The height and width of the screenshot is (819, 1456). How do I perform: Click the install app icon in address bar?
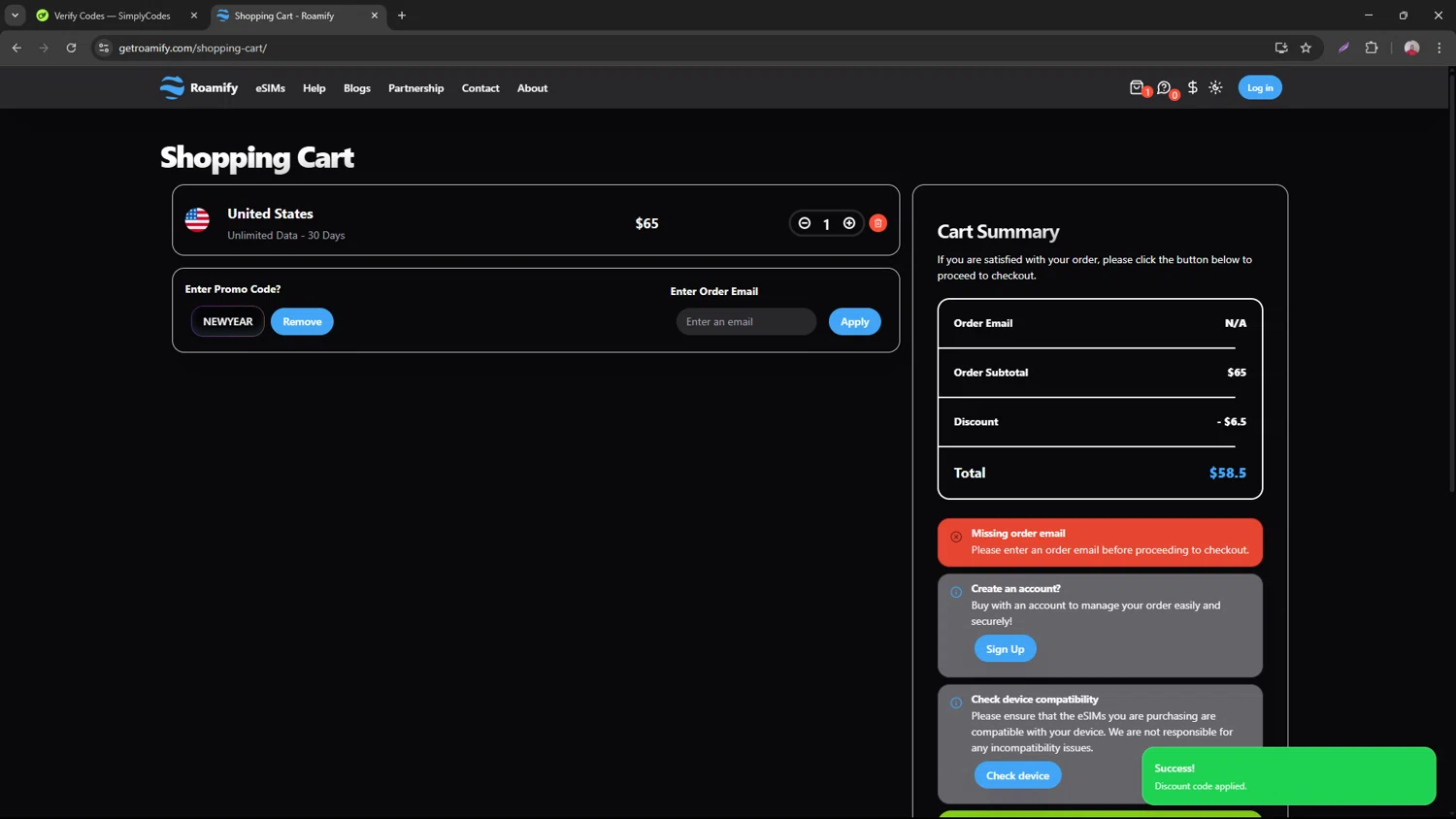pyautogui.click(x=1281, y=48)
